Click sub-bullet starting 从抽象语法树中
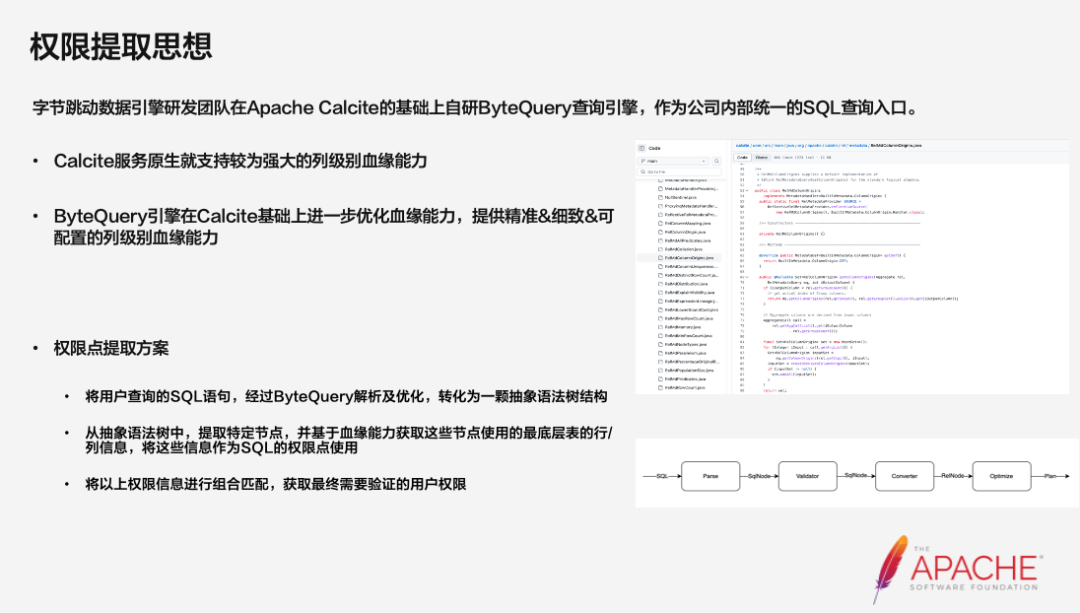 [349, 440]
